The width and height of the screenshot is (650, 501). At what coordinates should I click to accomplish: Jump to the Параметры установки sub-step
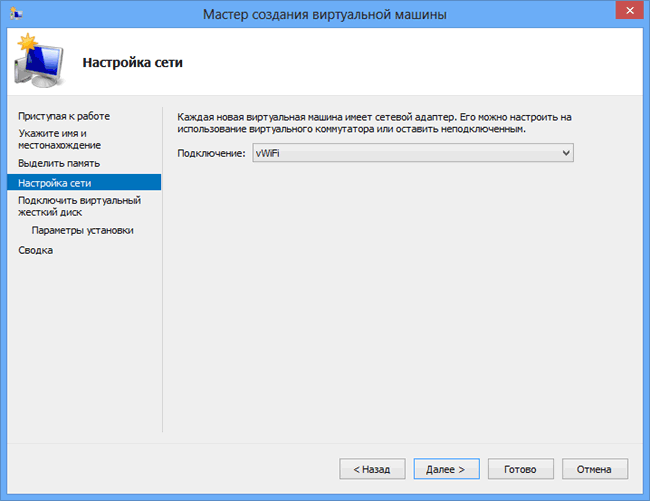[82, 231]
